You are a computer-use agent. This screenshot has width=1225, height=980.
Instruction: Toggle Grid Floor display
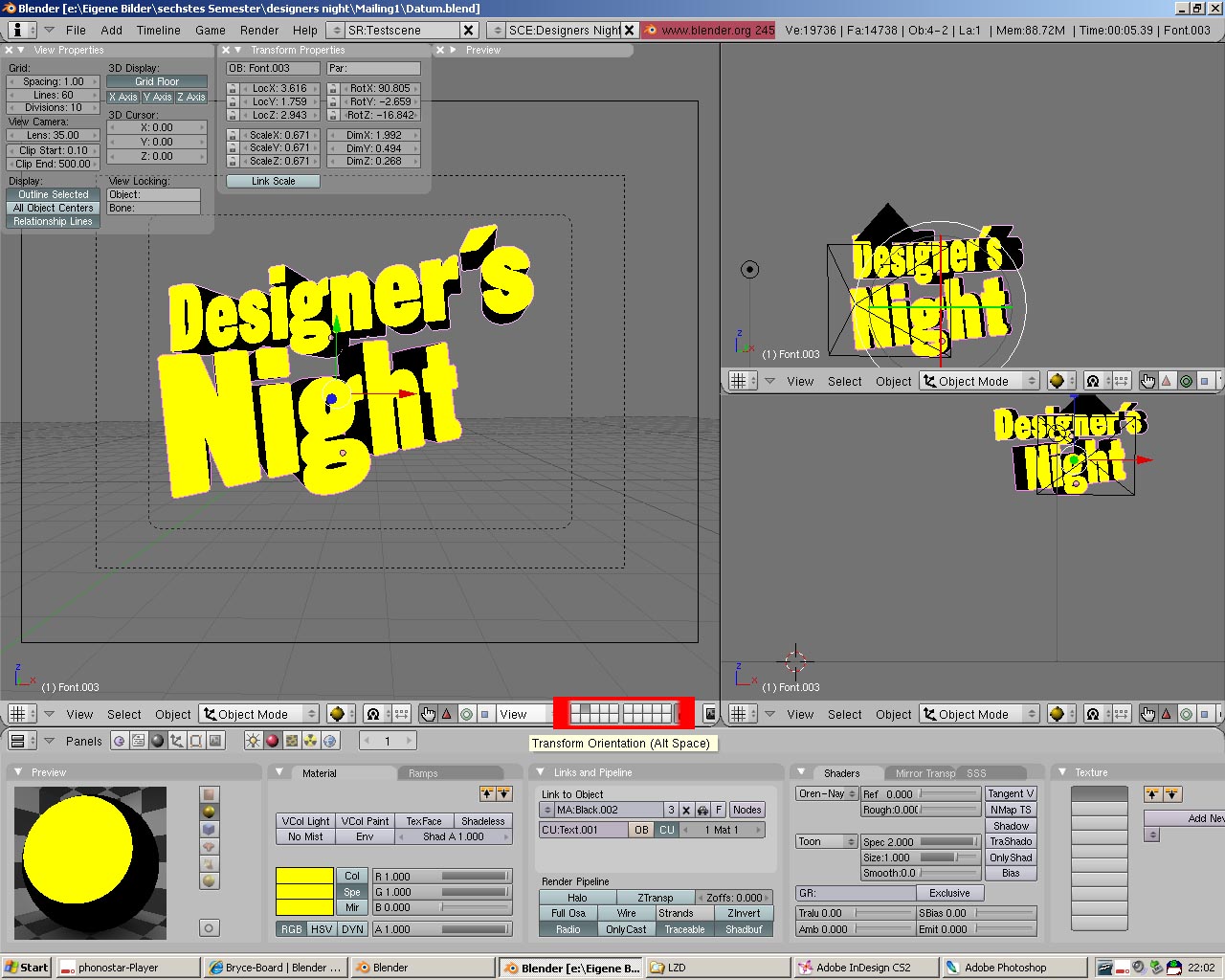coord(157,82)
